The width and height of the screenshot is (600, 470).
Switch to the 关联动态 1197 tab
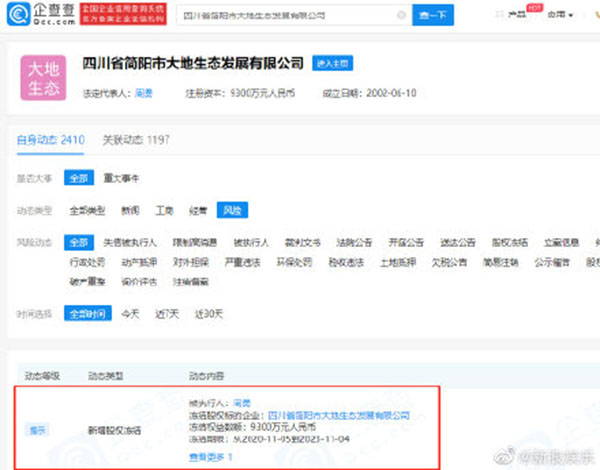tap(136, 140)
